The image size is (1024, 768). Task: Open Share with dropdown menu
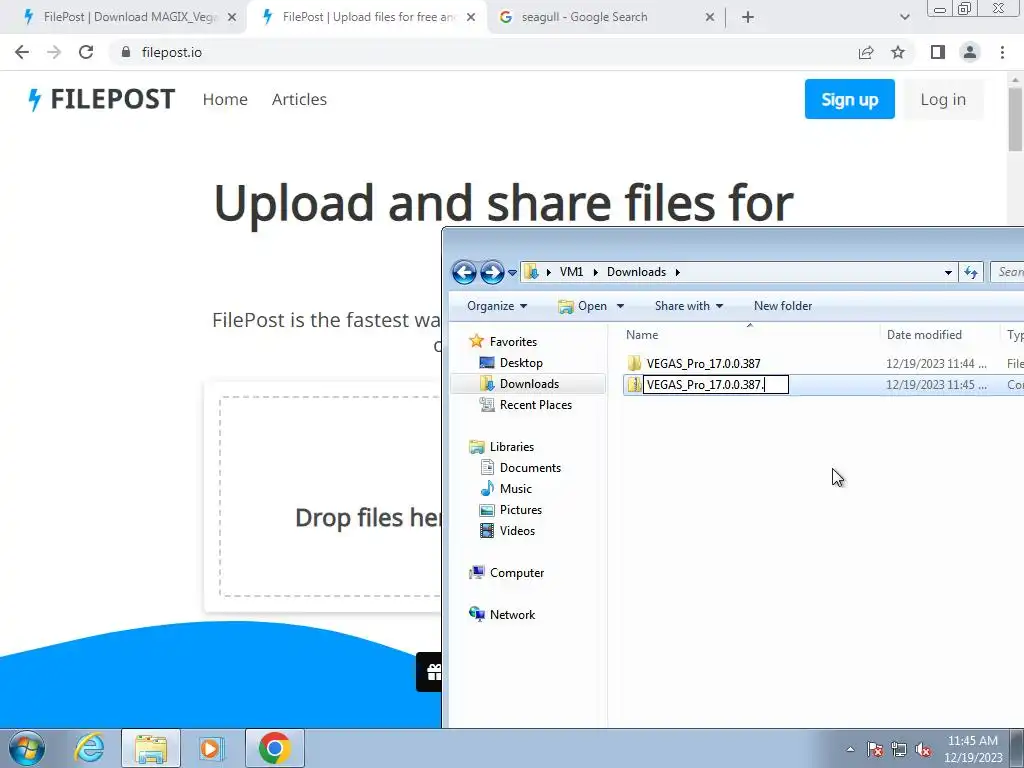click(x=689, y=306)
